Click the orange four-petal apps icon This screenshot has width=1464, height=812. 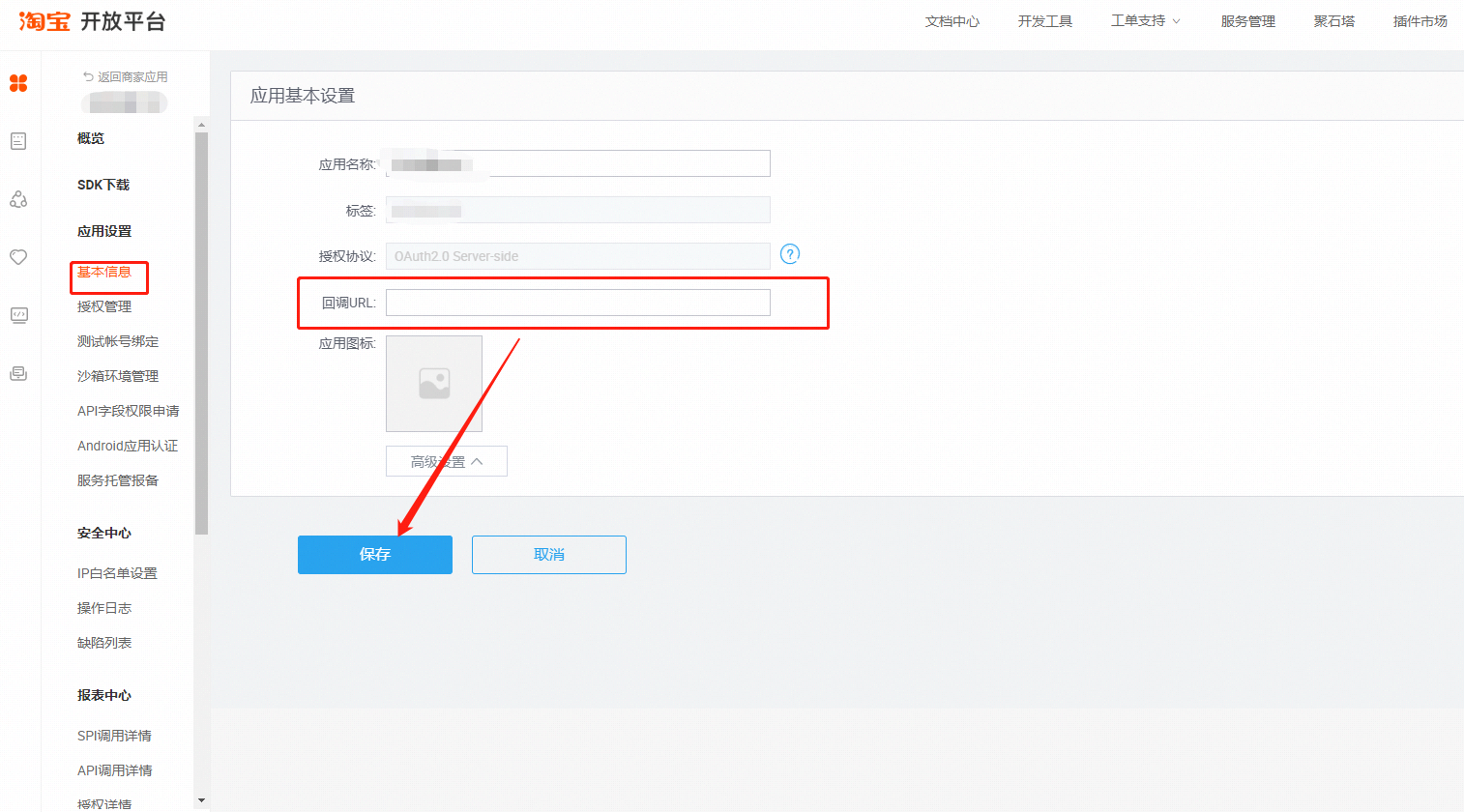click(18, 84)
